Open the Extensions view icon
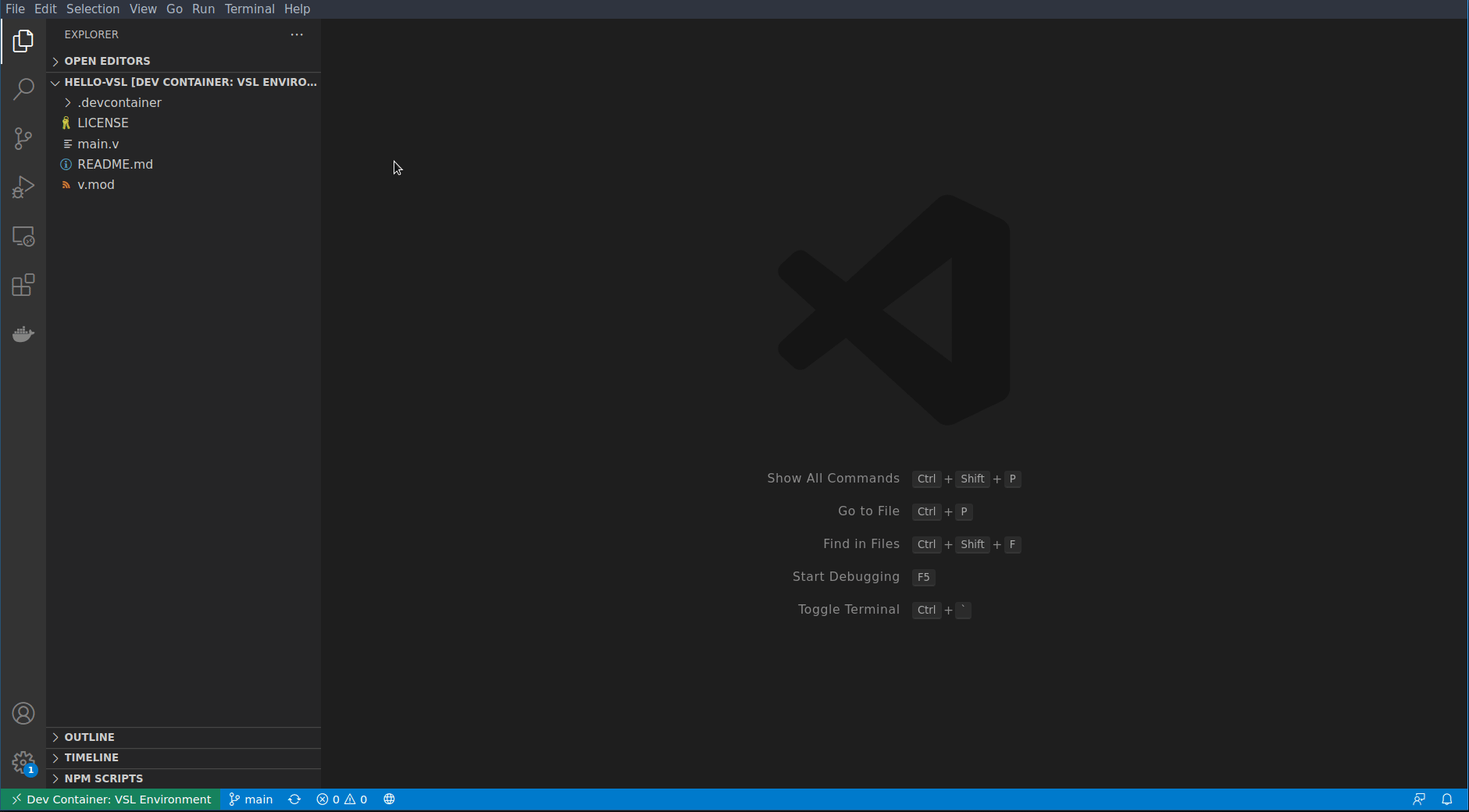The height and width of the screenshot is (812, 1469). click(23, 285)
